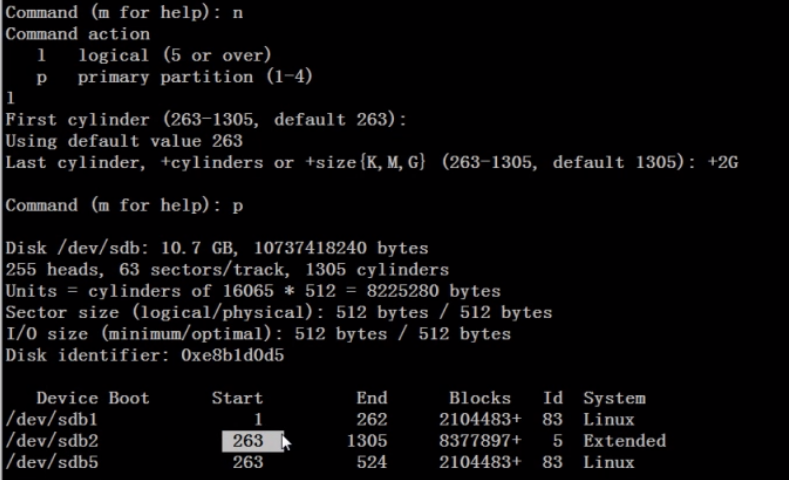789x480 pixels.
Task: Click the Linux label in the sdb5 row
Action: pos(609,462)
